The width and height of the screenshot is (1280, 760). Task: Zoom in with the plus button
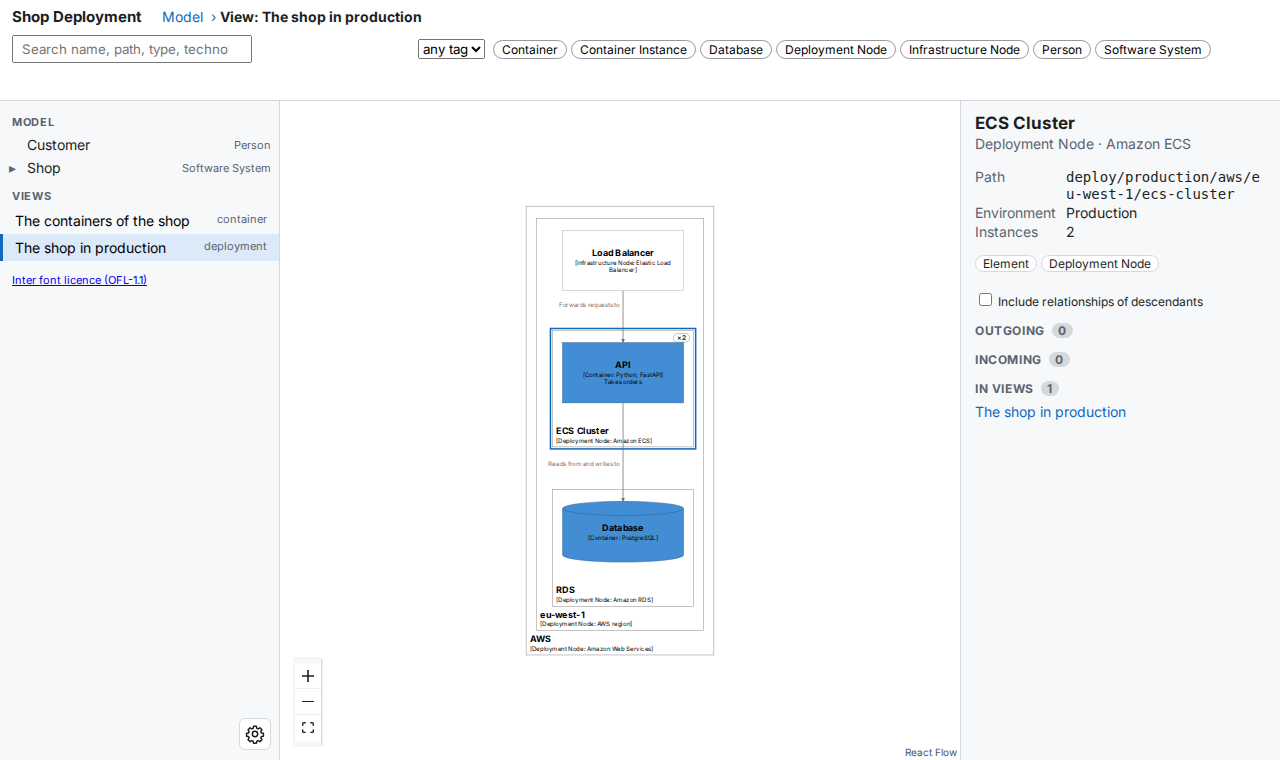pyautogui.click(x=308, y=676)
